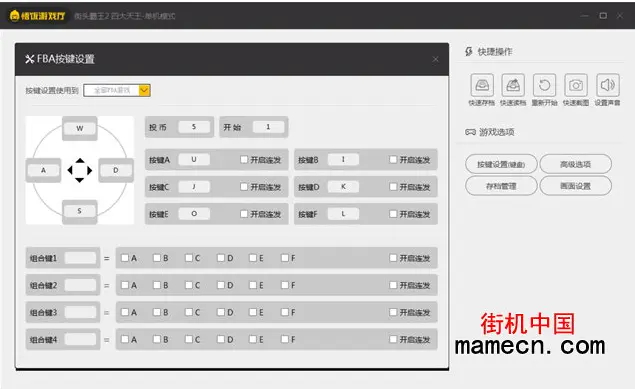This screenshot has height=389, width=635.
Task: Click the 按键B key field I
Action: [x=343, y=159]
